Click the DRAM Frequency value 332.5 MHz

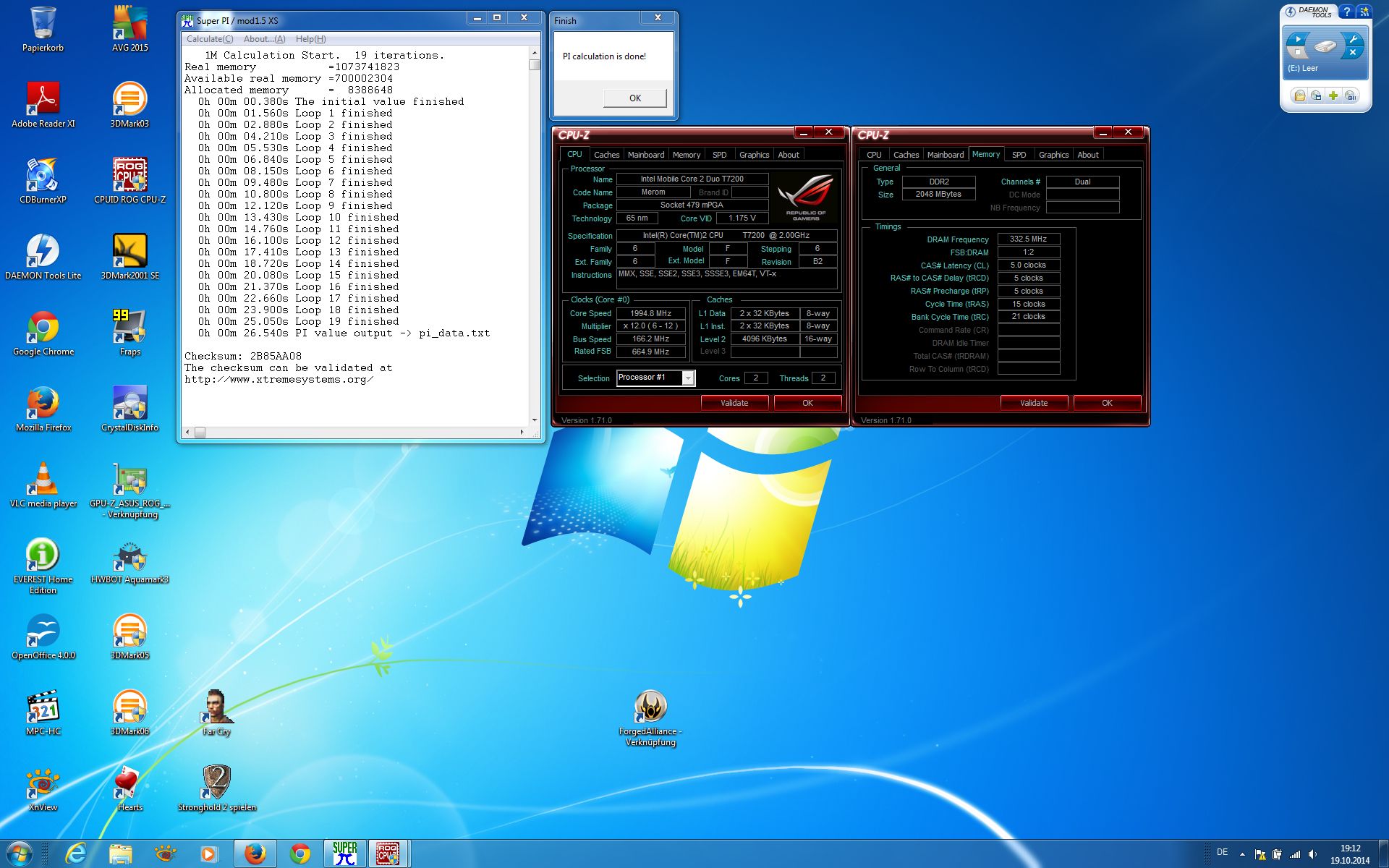[x=1028, y=239]
